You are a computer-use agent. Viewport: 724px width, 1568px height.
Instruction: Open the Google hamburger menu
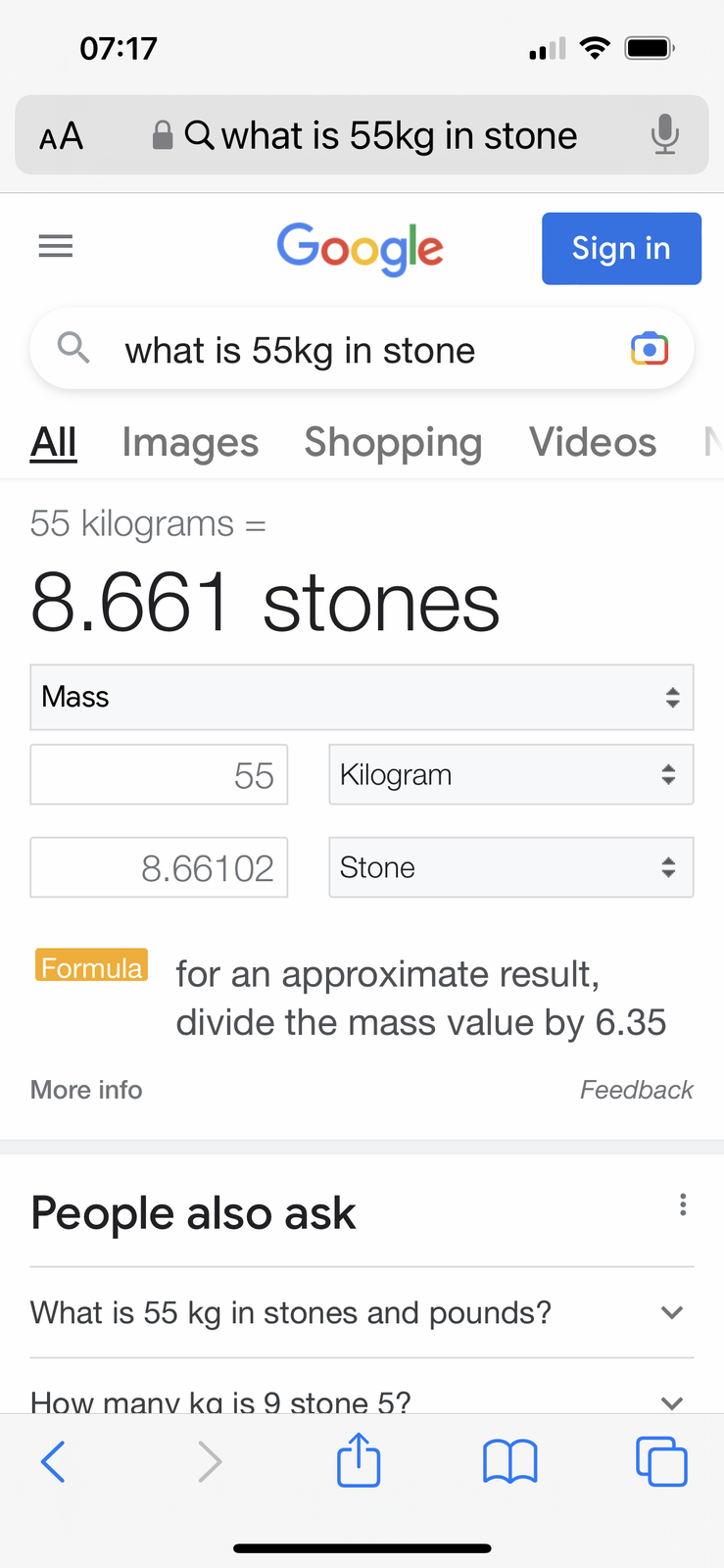56,246
